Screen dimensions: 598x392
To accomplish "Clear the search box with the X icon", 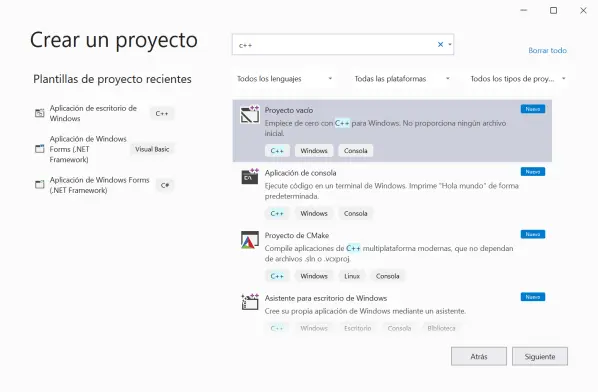I will click(x=440, y=45).
